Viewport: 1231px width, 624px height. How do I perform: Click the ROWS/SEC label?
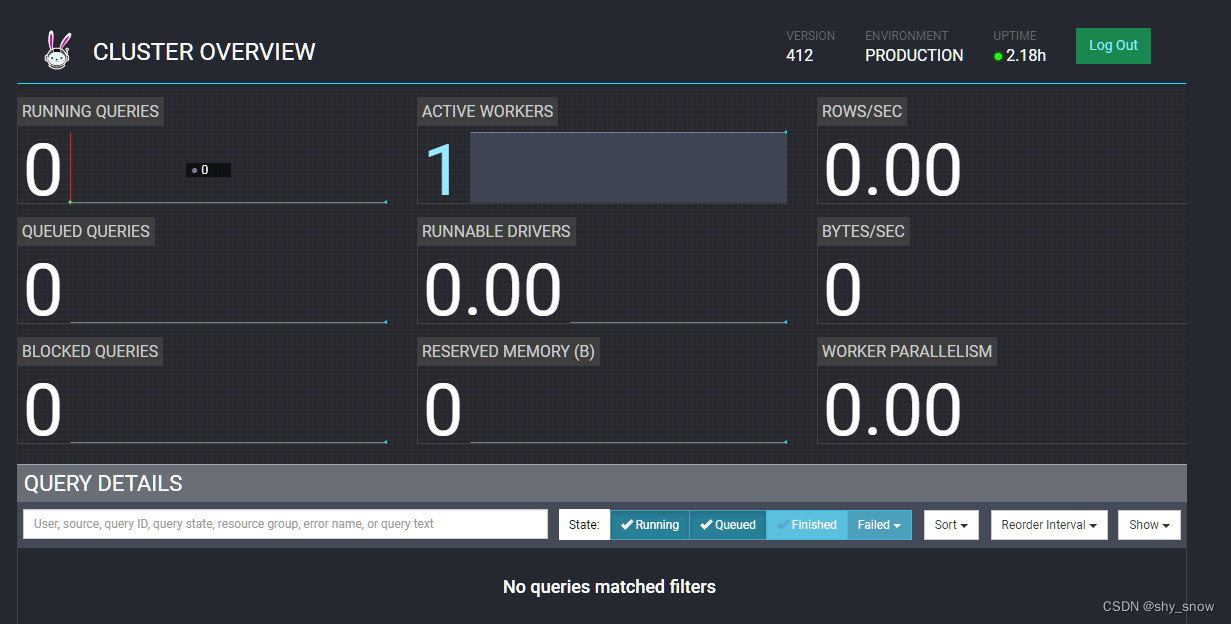tap(862, 111)
